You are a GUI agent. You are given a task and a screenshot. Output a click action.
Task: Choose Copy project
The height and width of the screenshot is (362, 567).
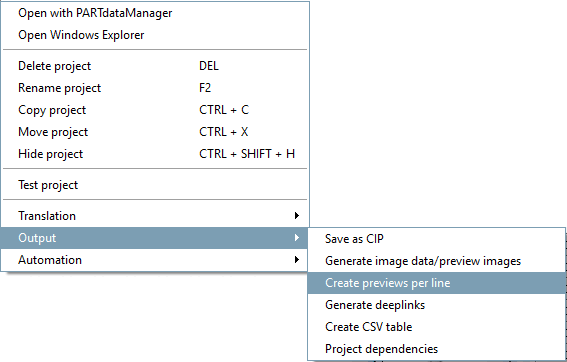[155, 110]
